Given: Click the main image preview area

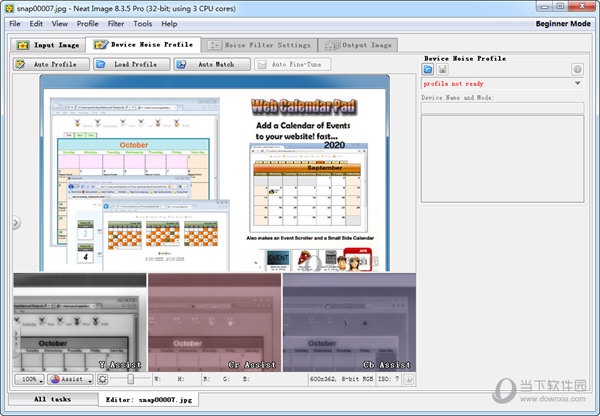Looking at the screenshot, I should pos(214,173).
